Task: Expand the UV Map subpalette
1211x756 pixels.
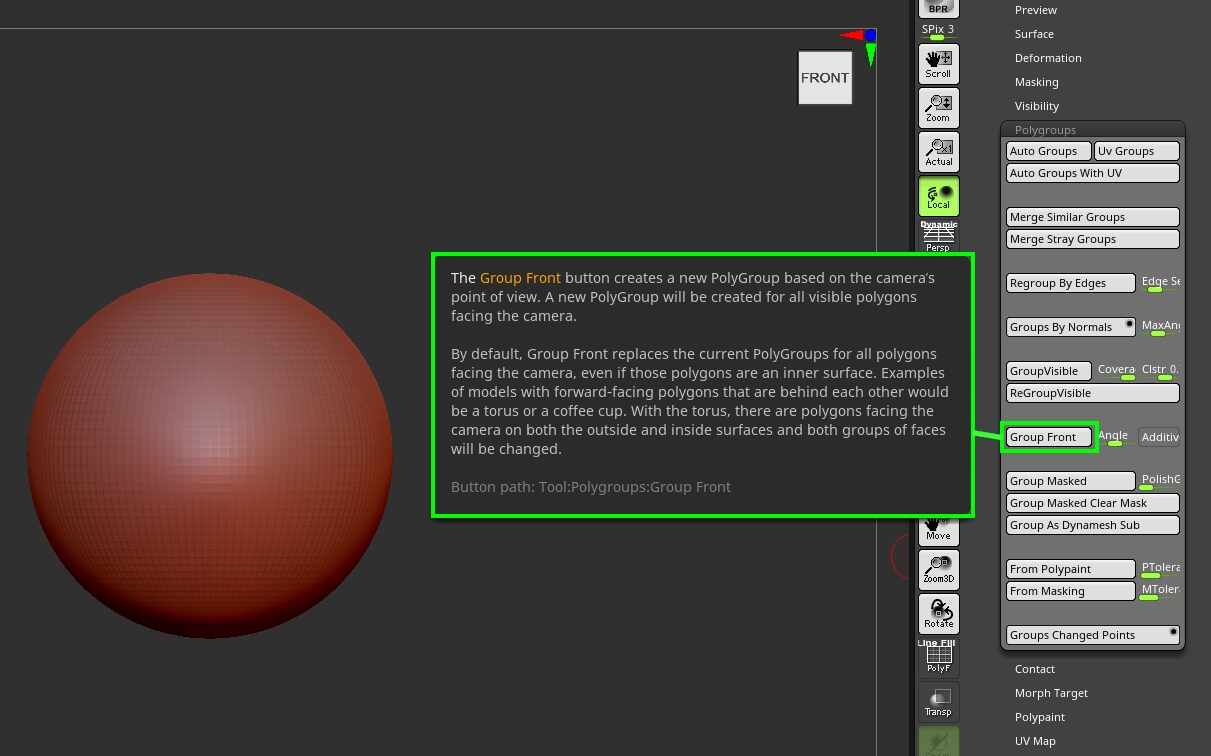Action: pos(1035,741)
